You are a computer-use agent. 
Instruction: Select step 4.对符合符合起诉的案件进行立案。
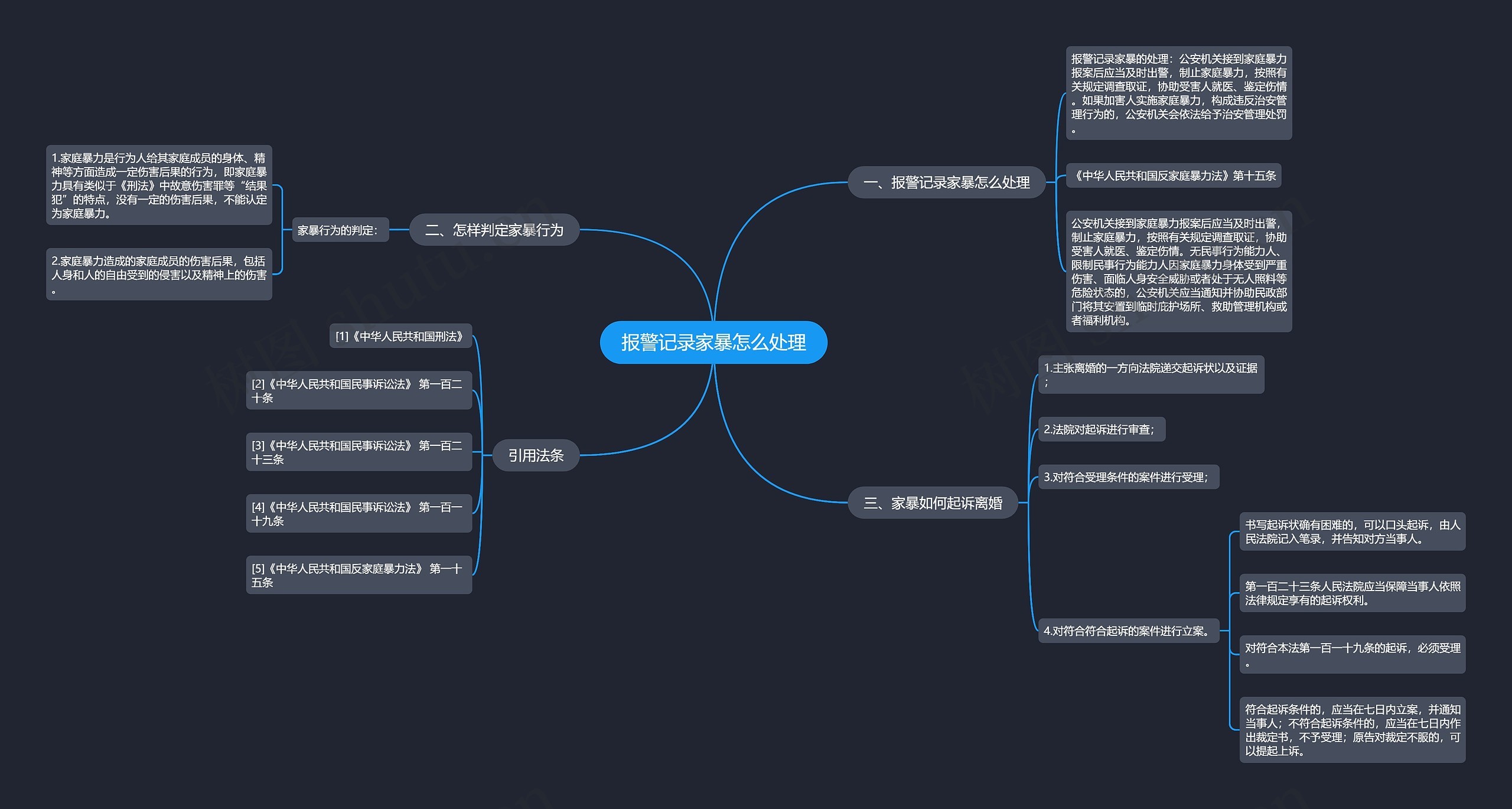(1129, 631)
